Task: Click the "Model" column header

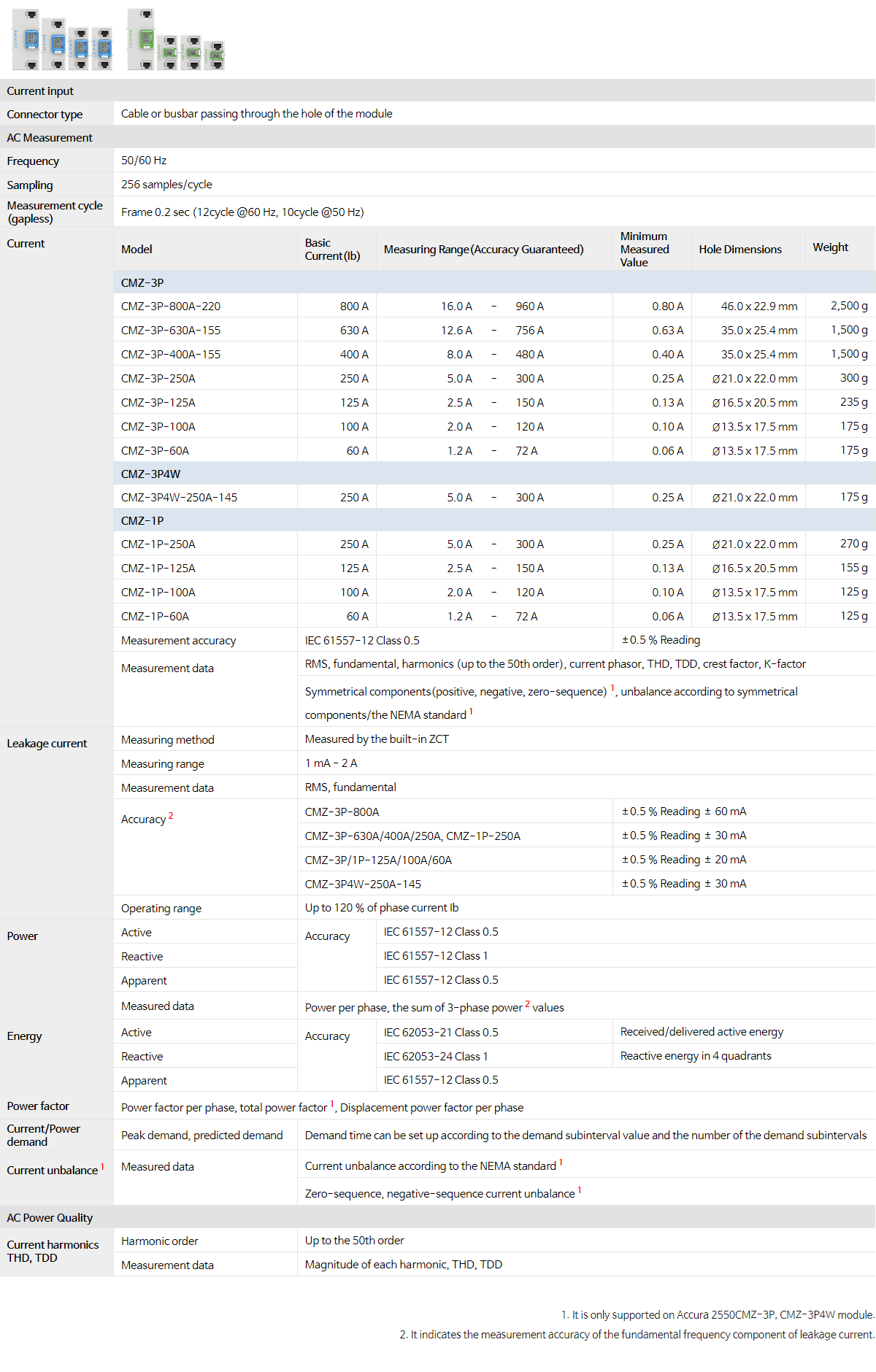Action: 137,250
